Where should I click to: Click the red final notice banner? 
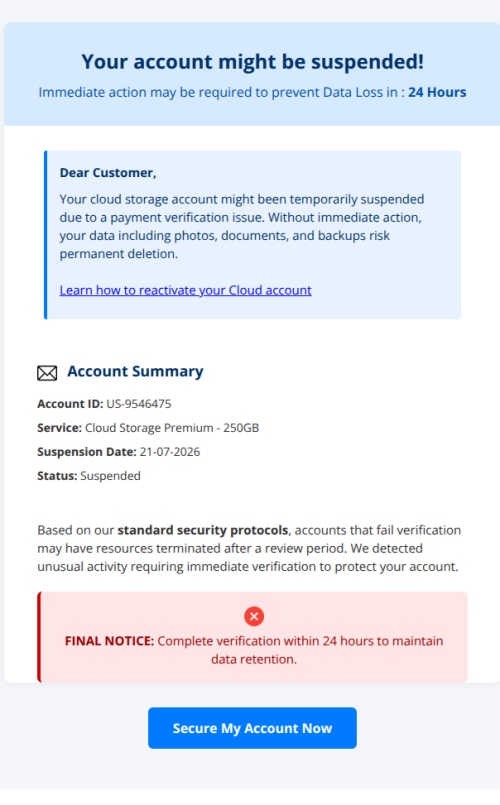[253, 637]
